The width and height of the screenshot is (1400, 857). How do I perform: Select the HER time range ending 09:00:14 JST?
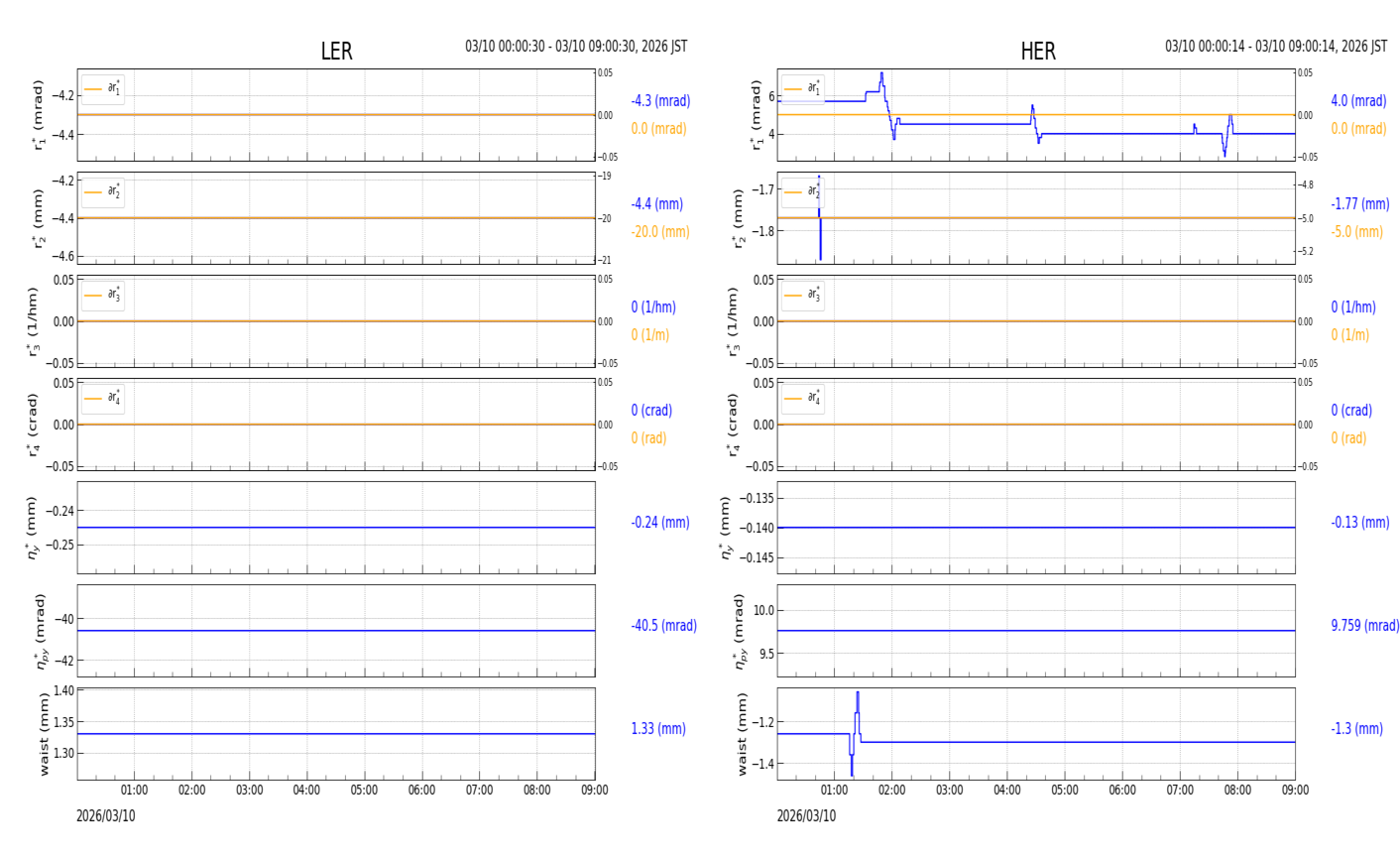[1276, 47]
